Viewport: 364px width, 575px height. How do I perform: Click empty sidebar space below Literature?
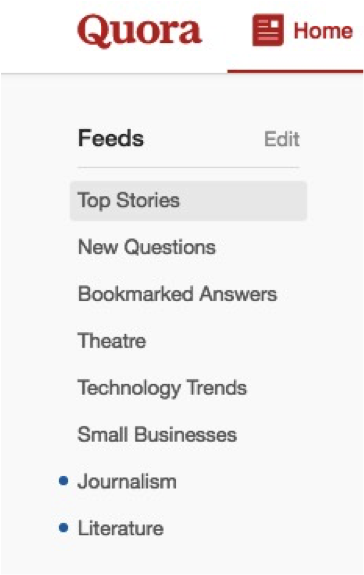[x=183, y=557]
